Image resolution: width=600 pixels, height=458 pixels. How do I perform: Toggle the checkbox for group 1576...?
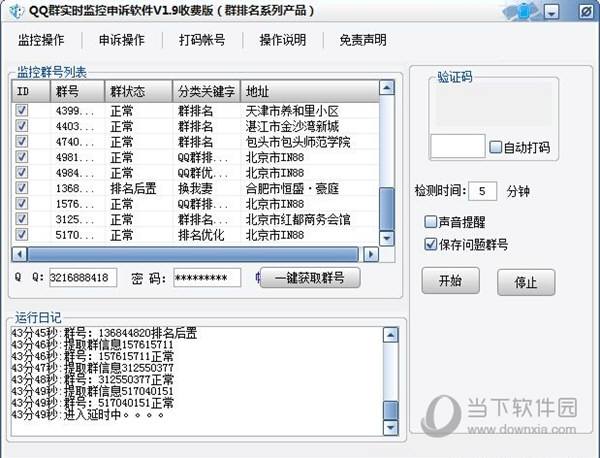(x=21, y=204)
